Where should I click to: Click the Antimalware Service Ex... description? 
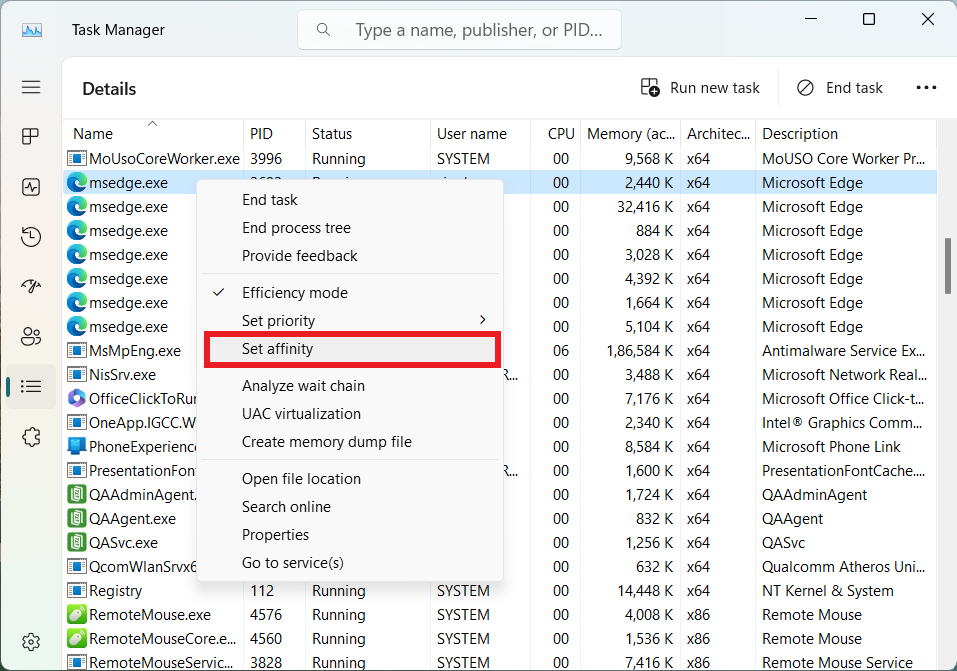843,350
